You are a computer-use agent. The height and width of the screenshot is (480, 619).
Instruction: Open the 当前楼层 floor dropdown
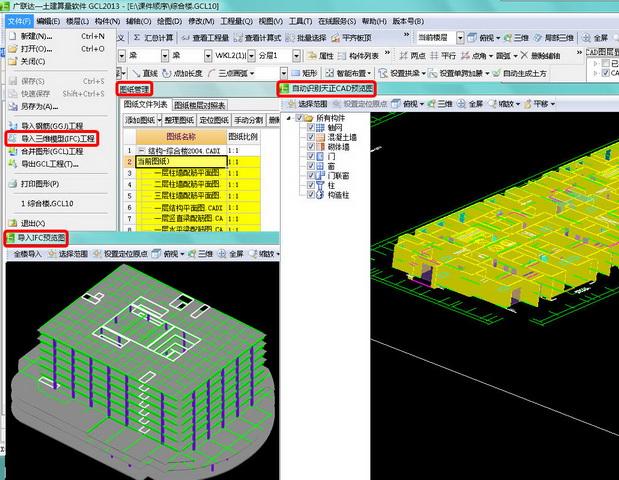[x=460, y=38]
